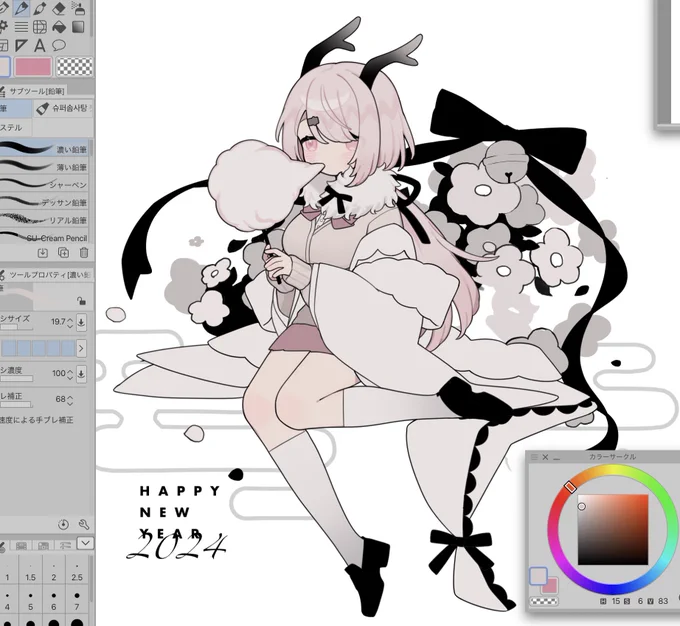Click the duplicate sub tool icon
Screen dimensions: 680x626
coord(63,252)
